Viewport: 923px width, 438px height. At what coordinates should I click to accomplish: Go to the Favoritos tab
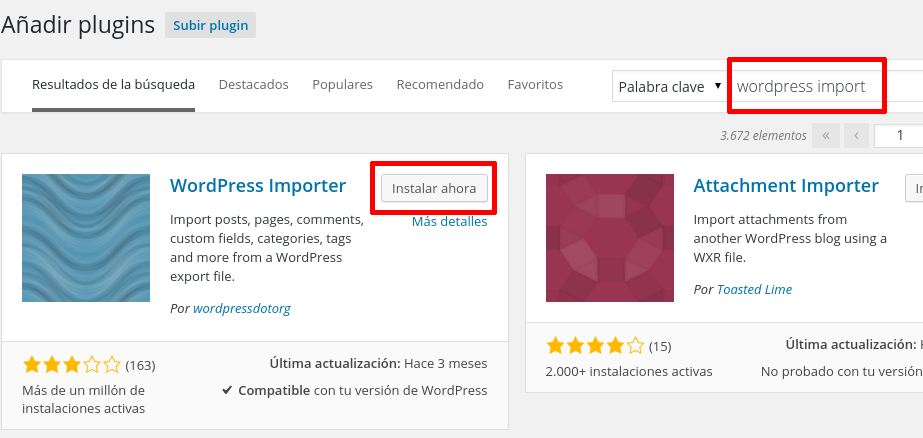coord(535,85)
